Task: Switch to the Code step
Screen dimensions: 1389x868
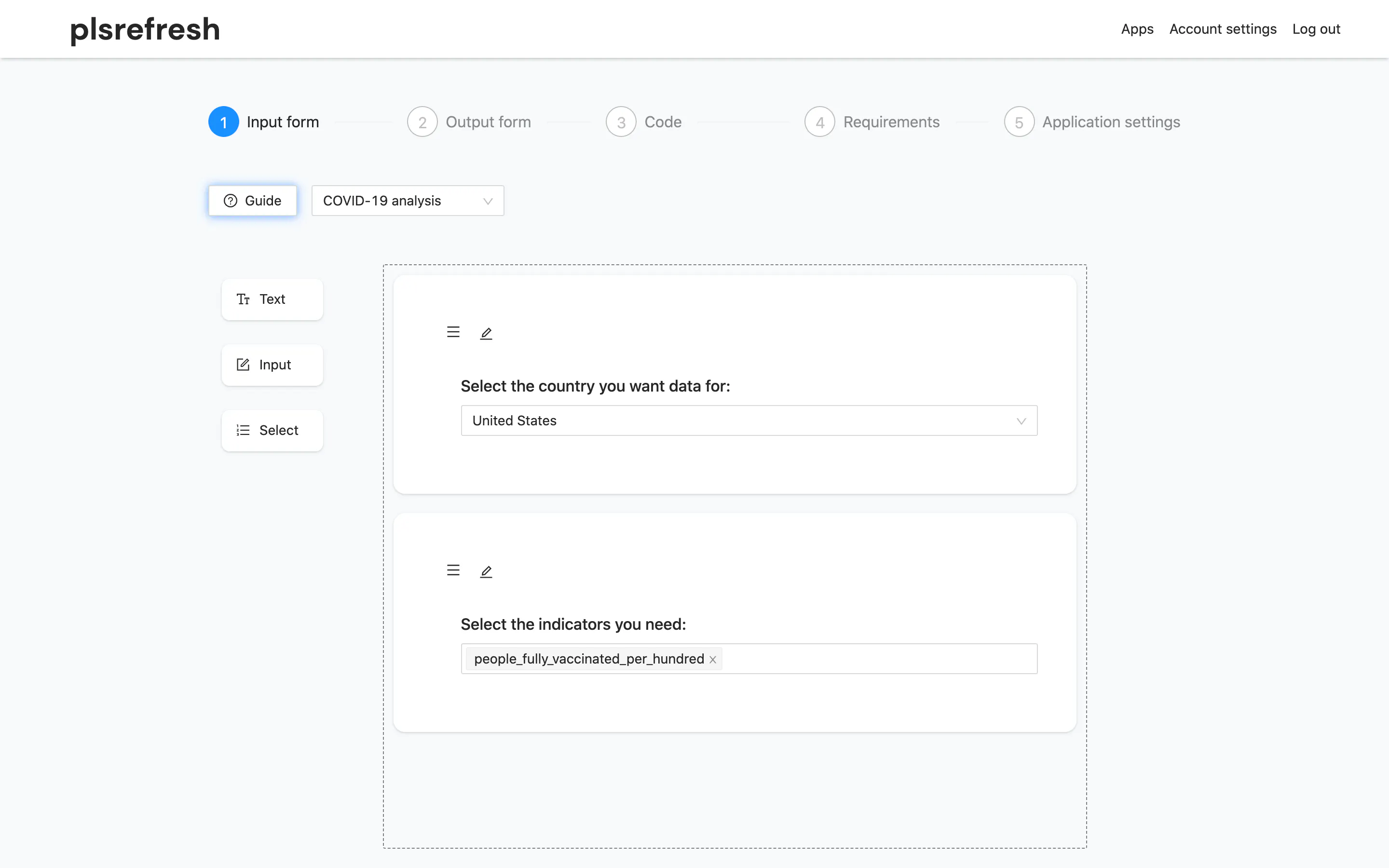Action: 643,122
